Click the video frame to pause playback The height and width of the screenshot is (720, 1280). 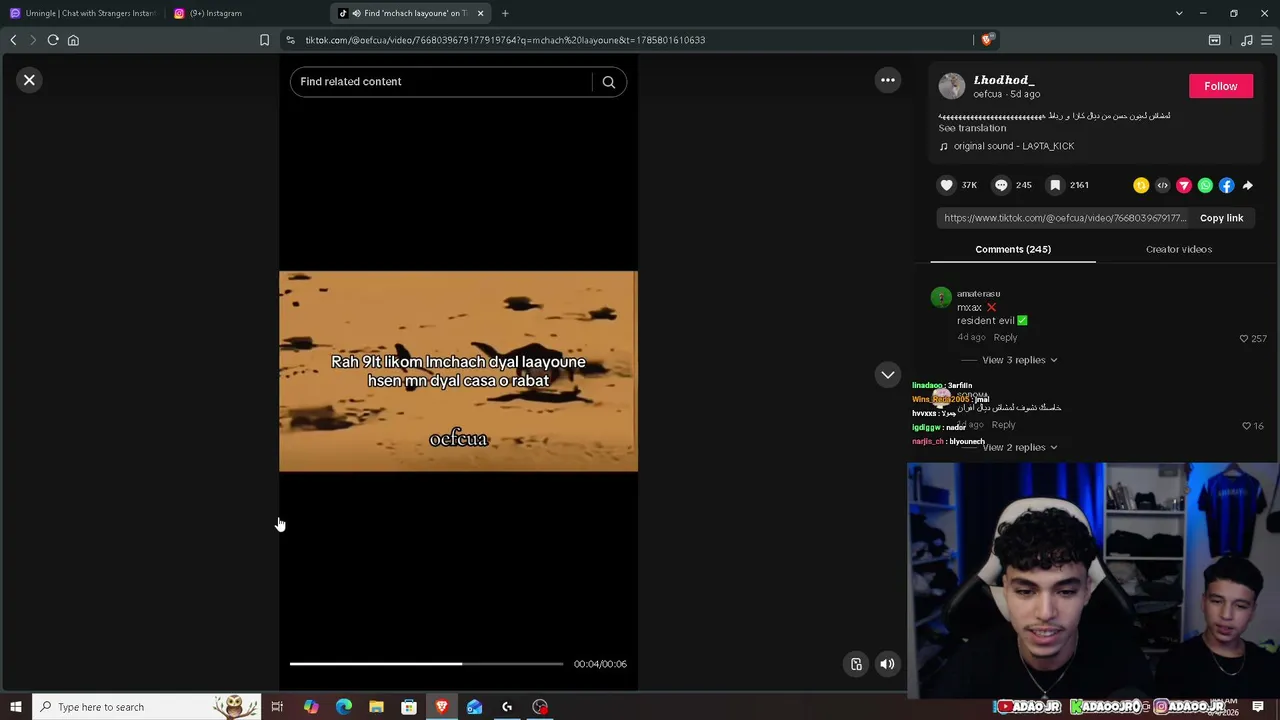click(458, 371)
